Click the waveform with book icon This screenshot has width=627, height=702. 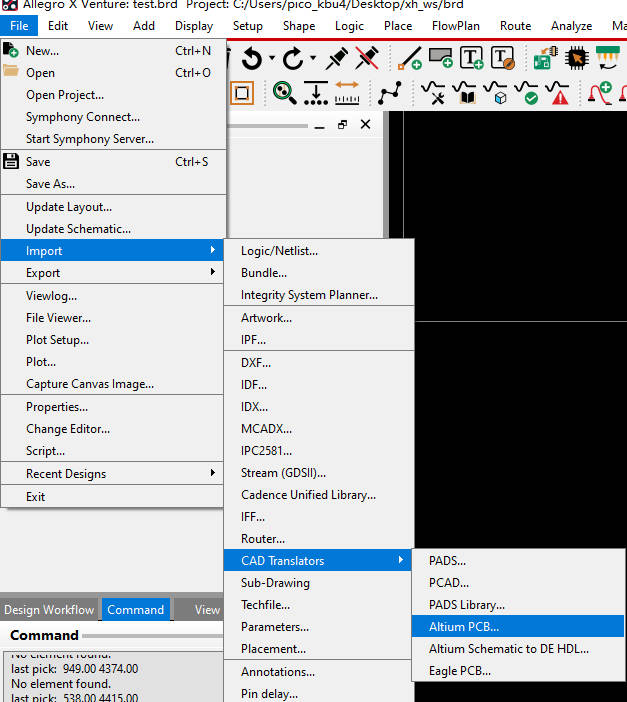pos(464,93)
